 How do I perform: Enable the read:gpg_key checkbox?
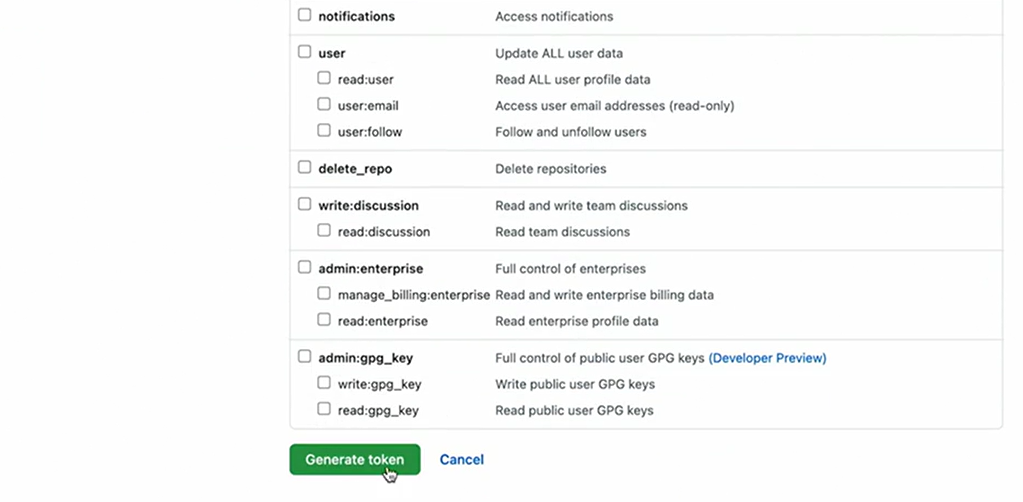coord(324,409)
